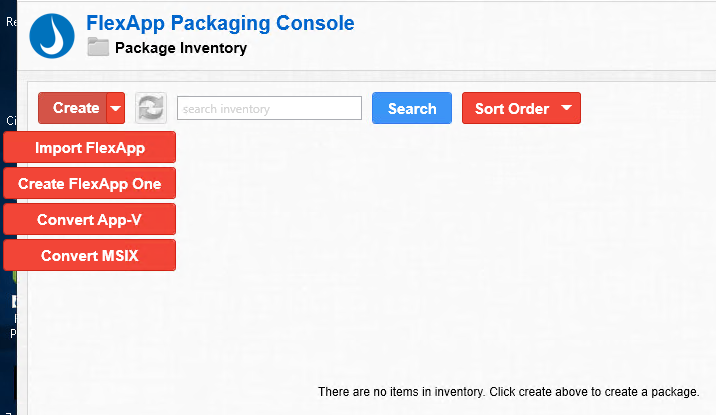Click the blue Search button
This screenshot has height=415, width=716.
coord(412,108)
